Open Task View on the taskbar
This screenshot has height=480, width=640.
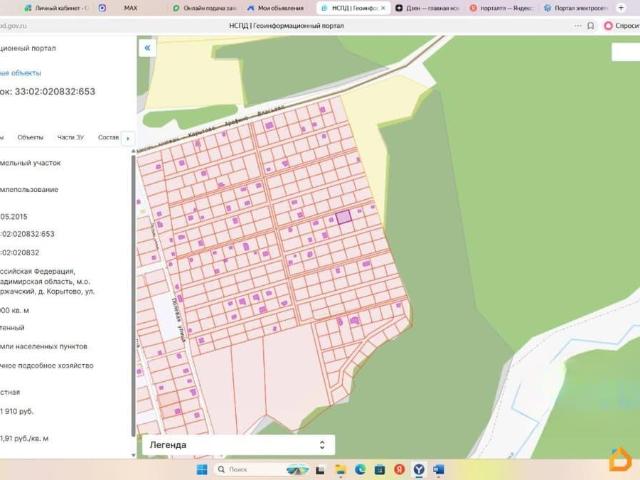320,469
